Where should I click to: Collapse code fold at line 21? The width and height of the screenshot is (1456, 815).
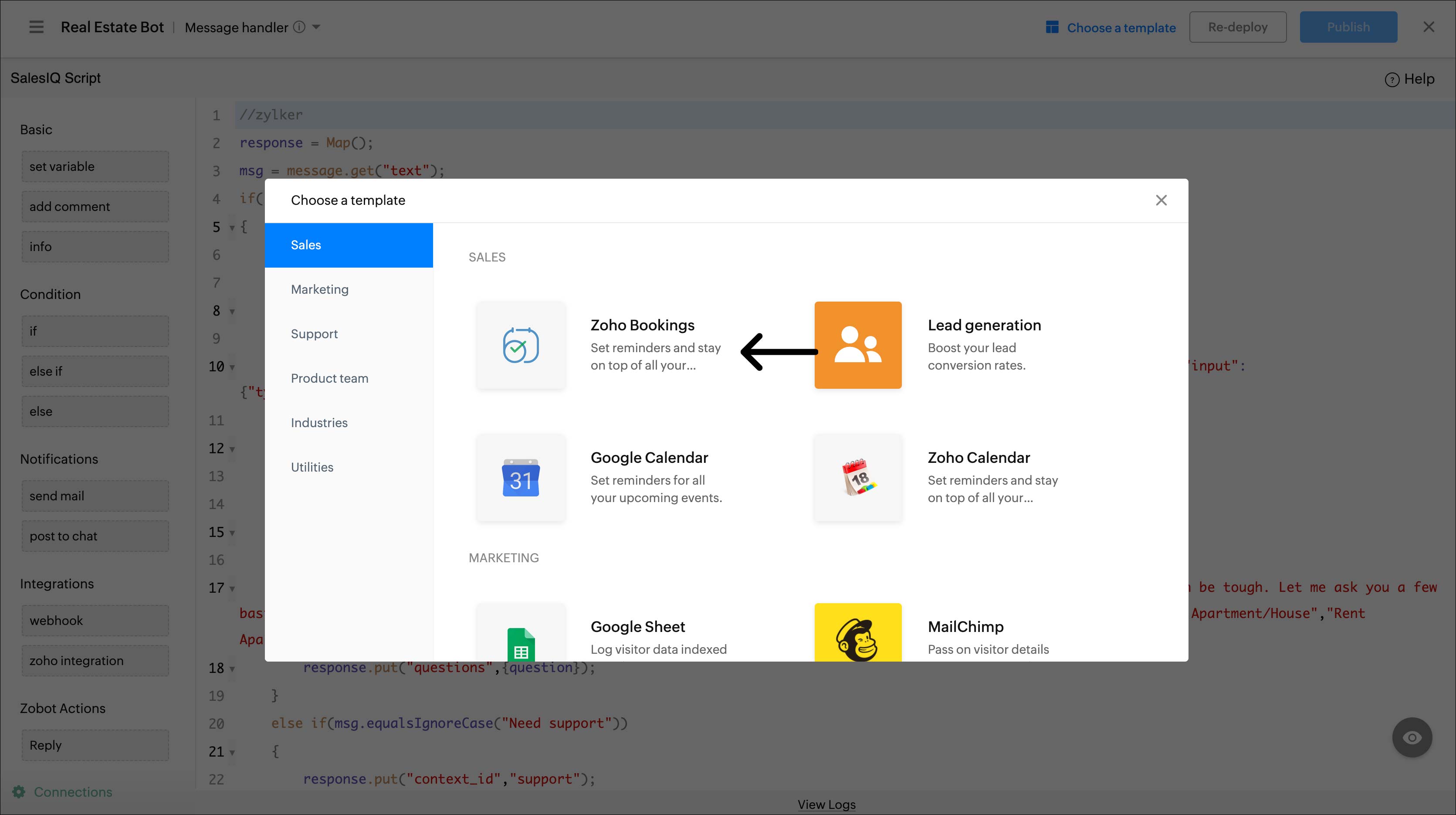[232, 753]
